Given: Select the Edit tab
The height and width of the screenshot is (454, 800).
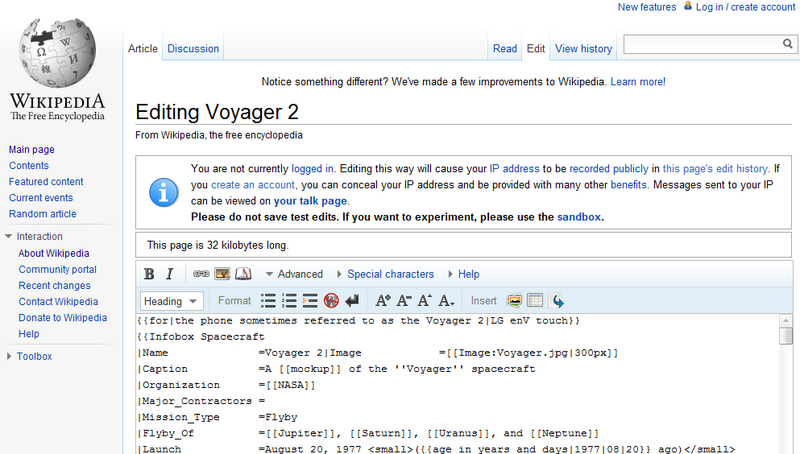Looking at the screenshot, I should pyautogui.click(x=536, y=48).
